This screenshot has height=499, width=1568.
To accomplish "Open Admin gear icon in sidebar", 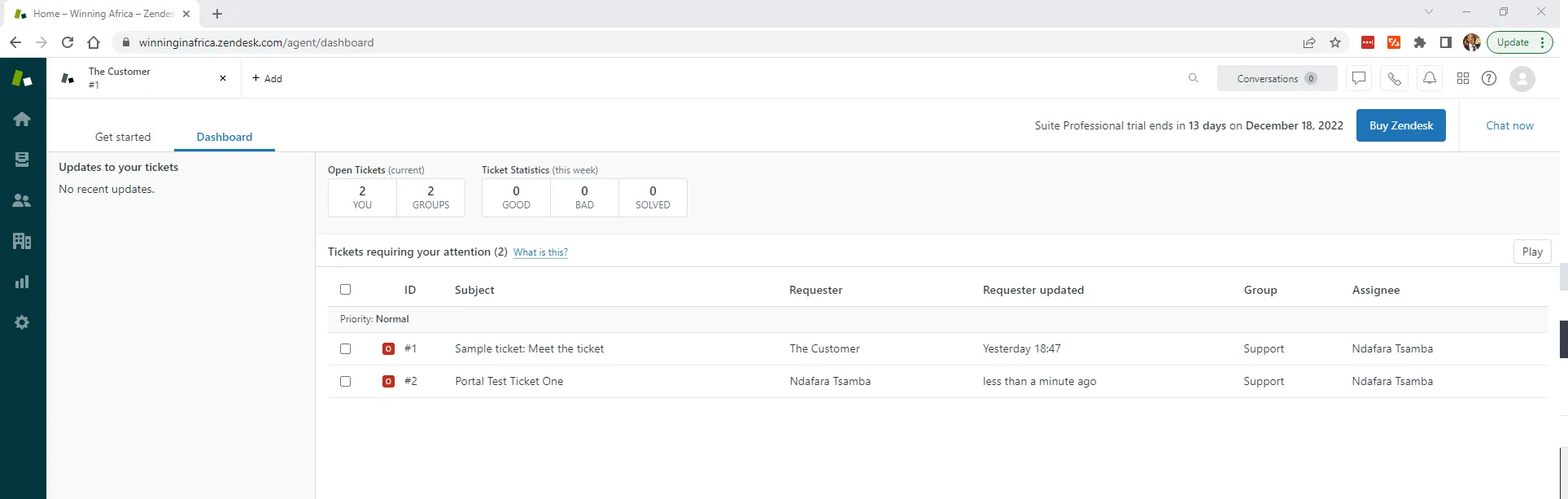I will tap(22, 322).
